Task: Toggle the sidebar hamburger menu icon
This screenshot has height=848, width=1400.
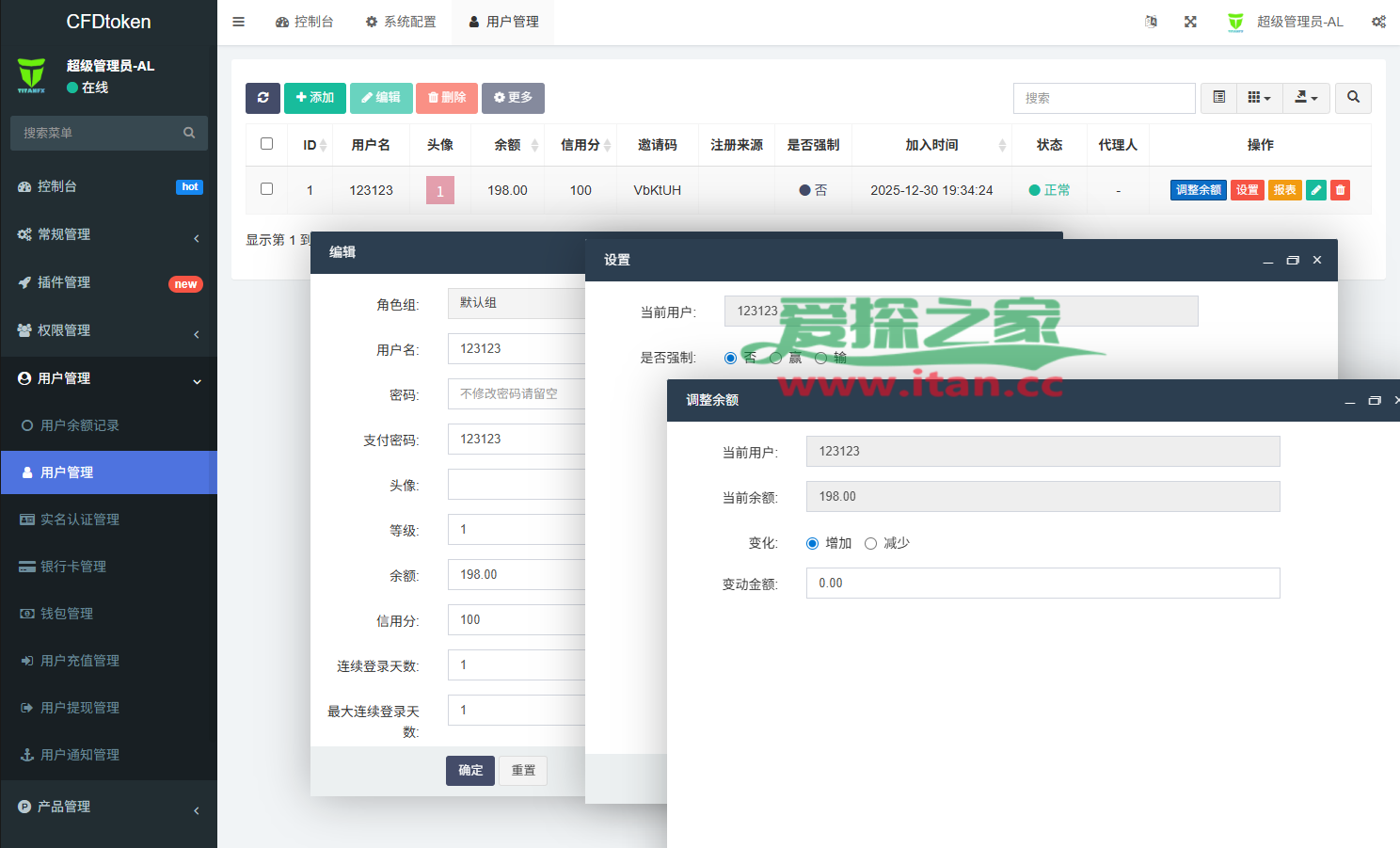Action: [239, 22]
